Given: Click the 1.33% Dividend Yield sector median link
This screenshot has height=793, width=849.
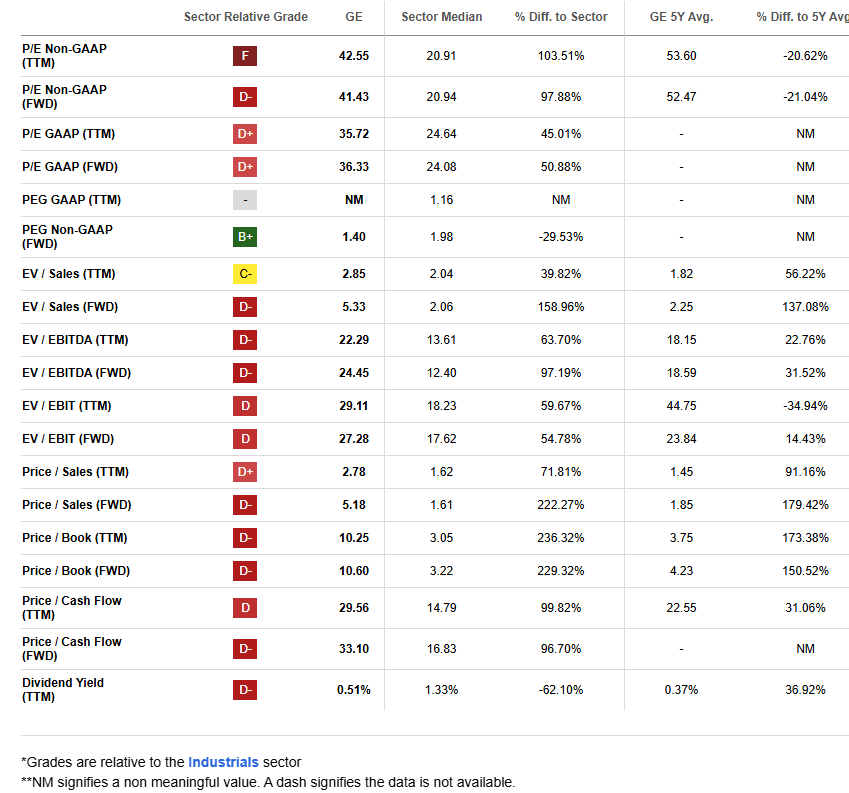Looking at the screenshot, I should click(441, 689).
